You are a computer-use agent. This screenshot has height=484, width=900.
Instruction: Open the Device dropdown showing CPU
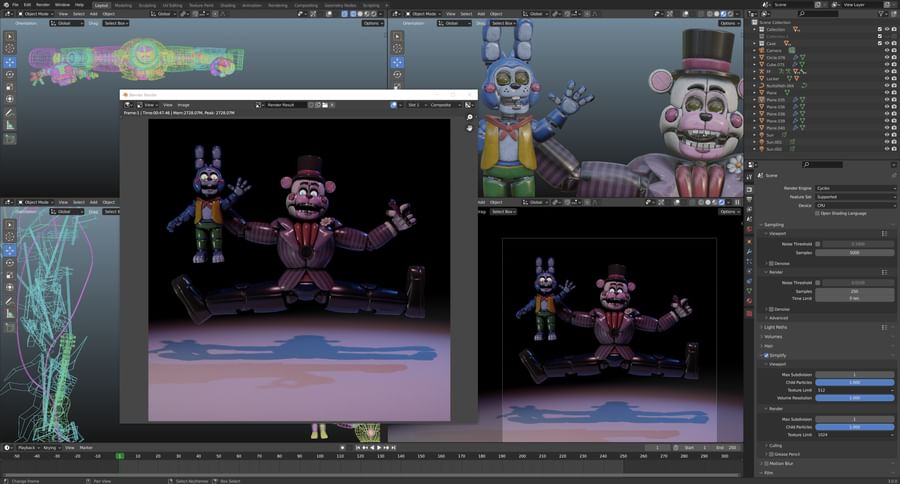(x=855, y=206)
